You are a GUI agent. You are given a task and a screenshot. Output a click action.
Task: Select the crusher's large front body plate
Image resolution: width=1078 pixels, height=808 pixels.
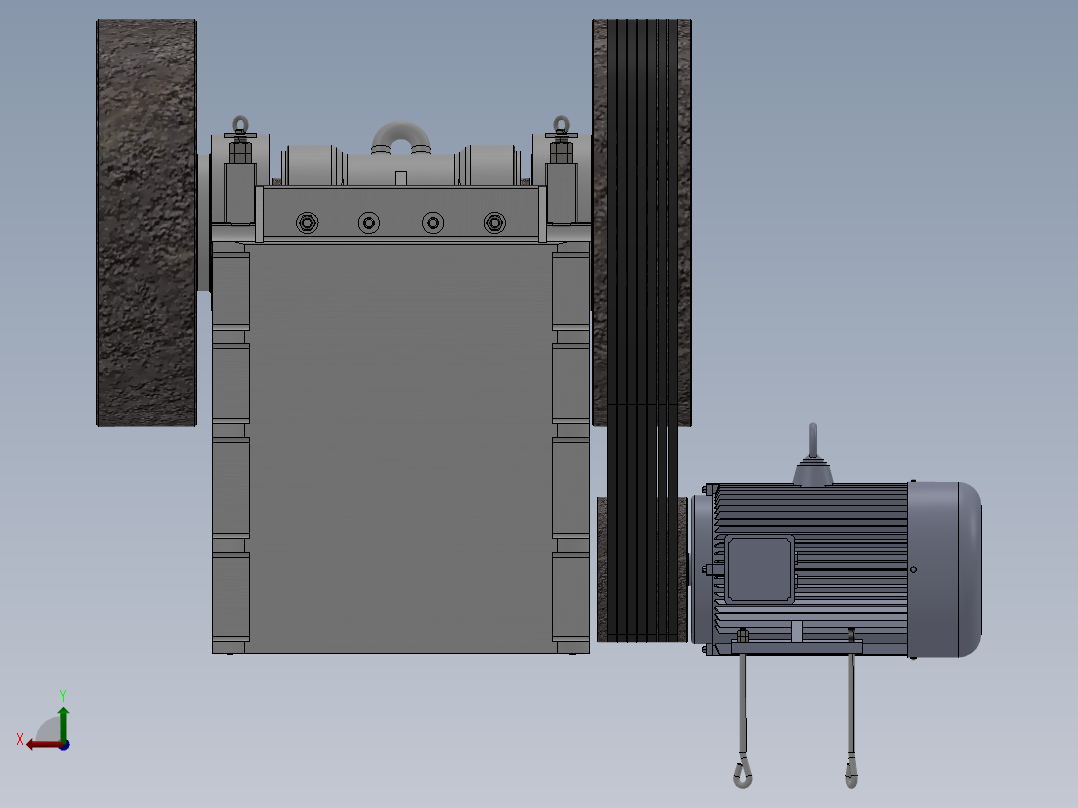(x=401, y=448)
